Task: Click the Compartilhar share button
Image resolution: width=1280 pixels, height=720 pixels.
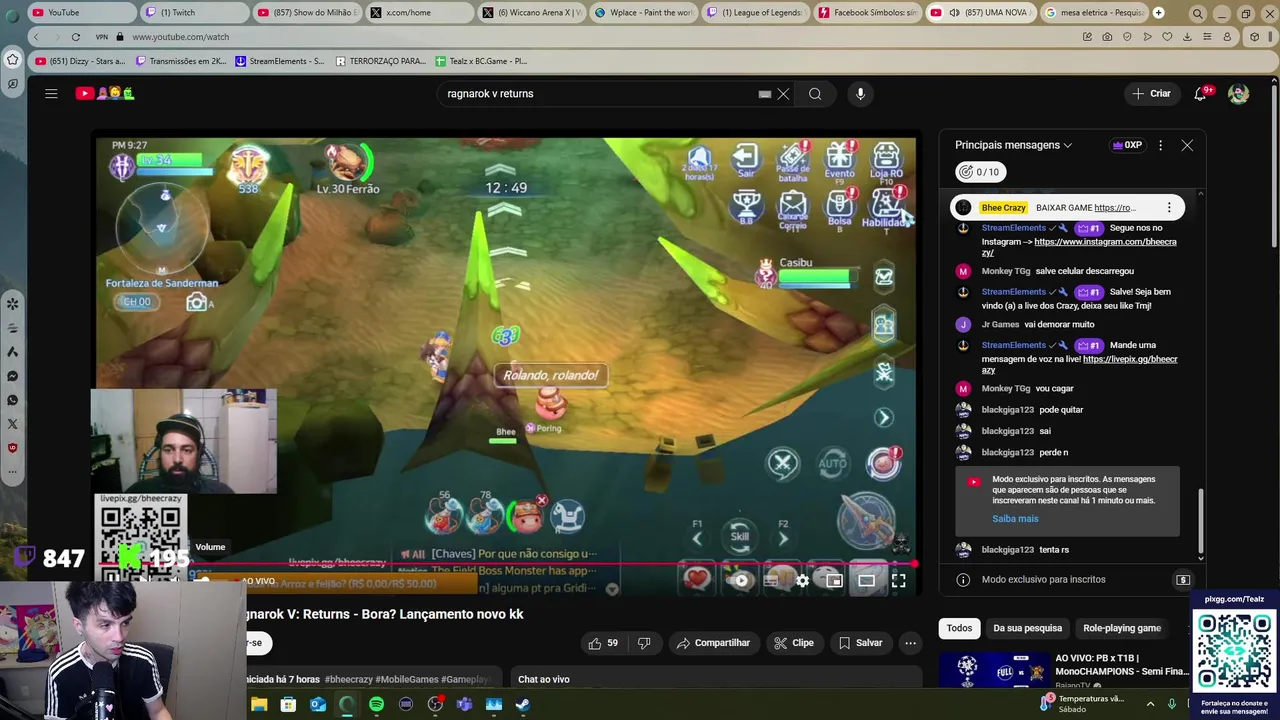Action: (x=713, y=643)
